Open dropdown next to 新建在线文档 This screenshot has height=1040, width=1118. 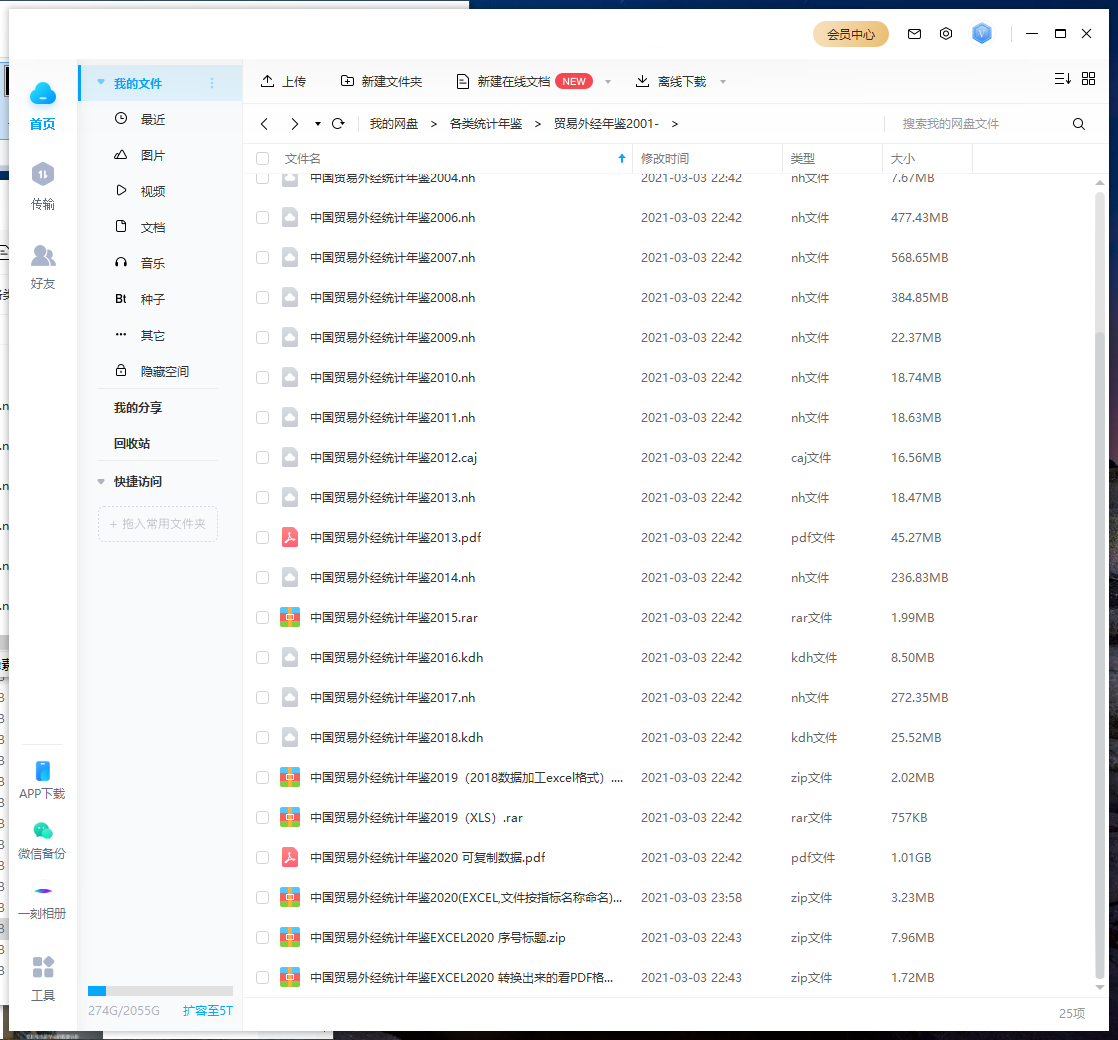tap(608, 82)
